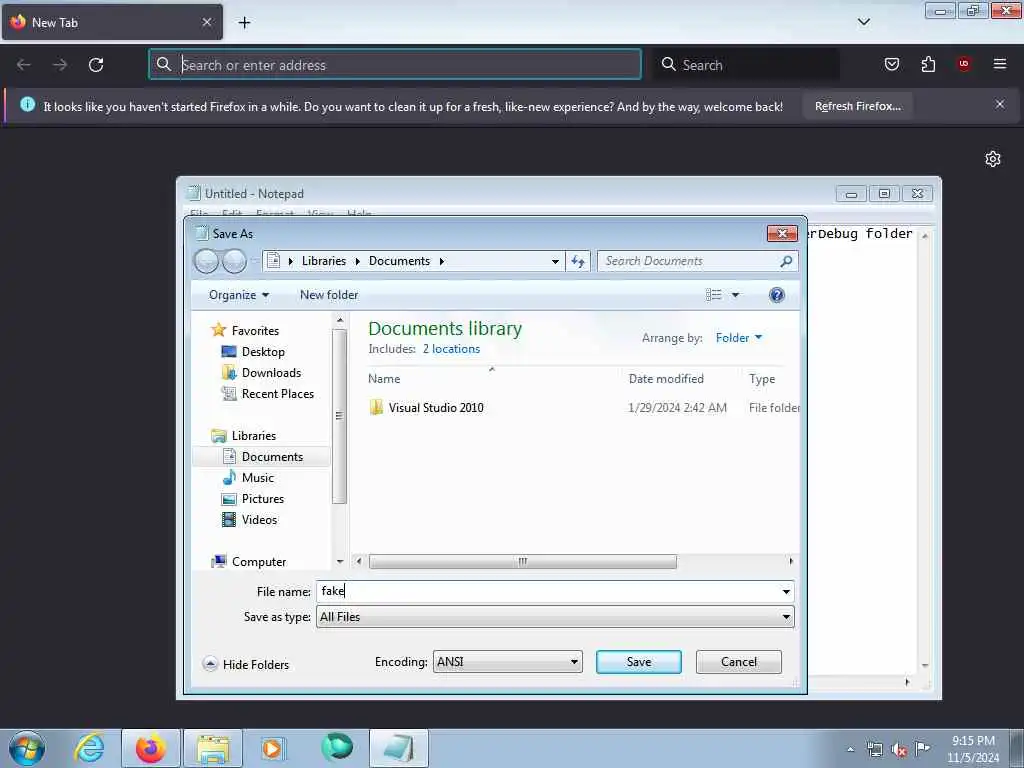Click the horizontal scrollbar in file list
The height and width of the screenshot is (768, 1024).
522,562
